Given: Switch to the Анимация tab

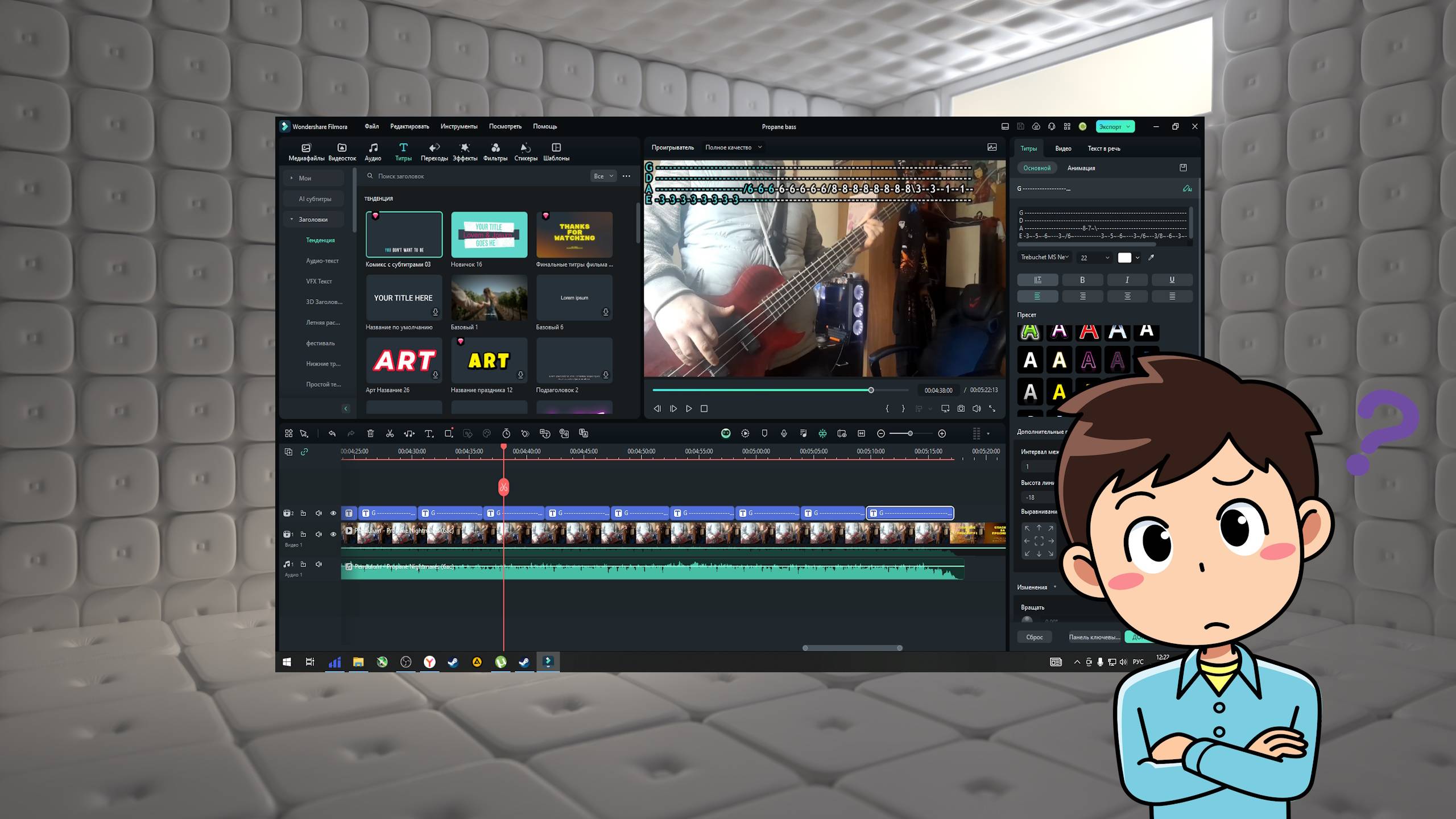Looking at the screenshot, I should click(1081, 168).
